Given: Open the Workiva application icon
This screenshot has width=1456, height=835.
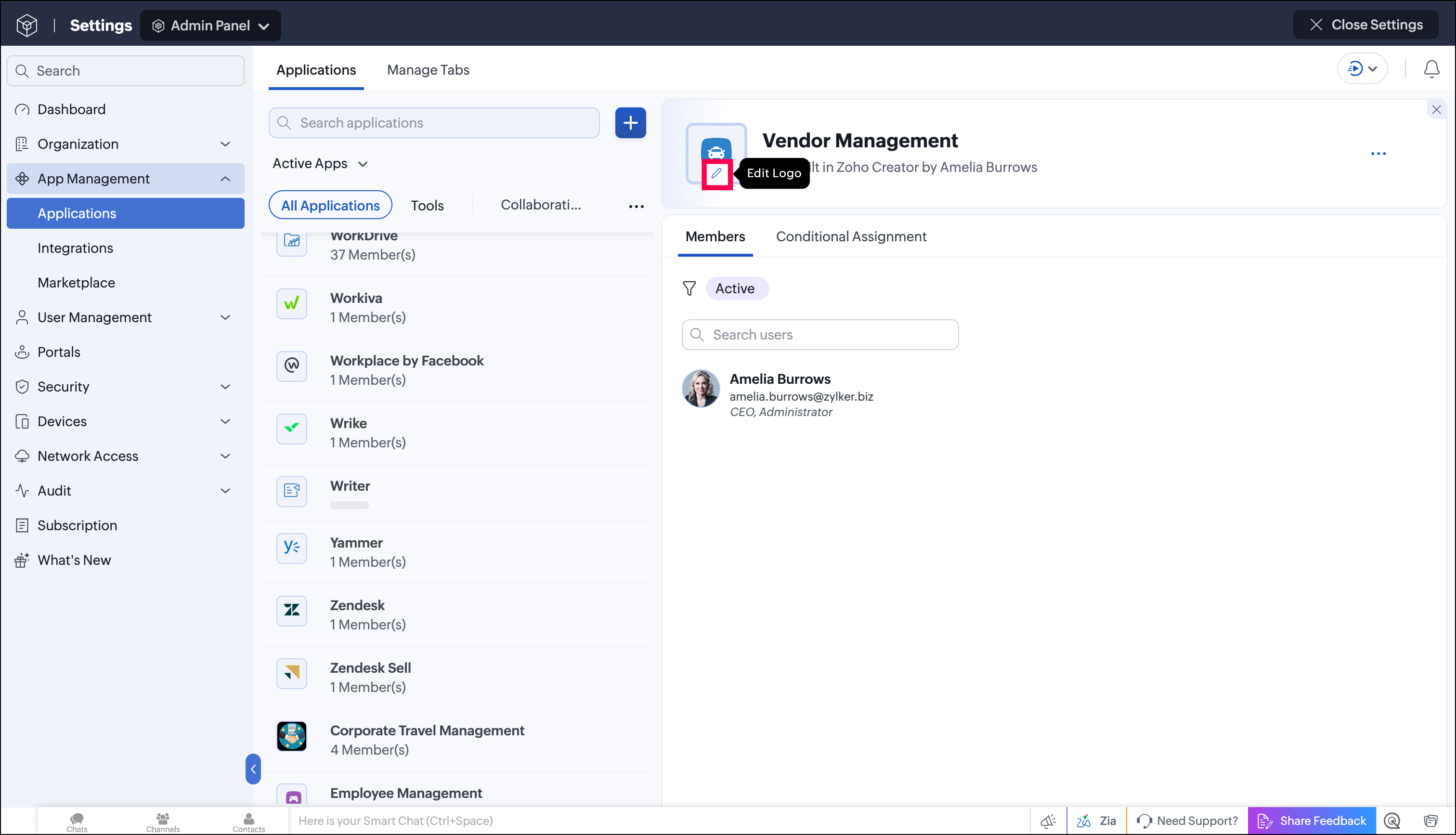Looking at the screenshot, I should 292,303.
